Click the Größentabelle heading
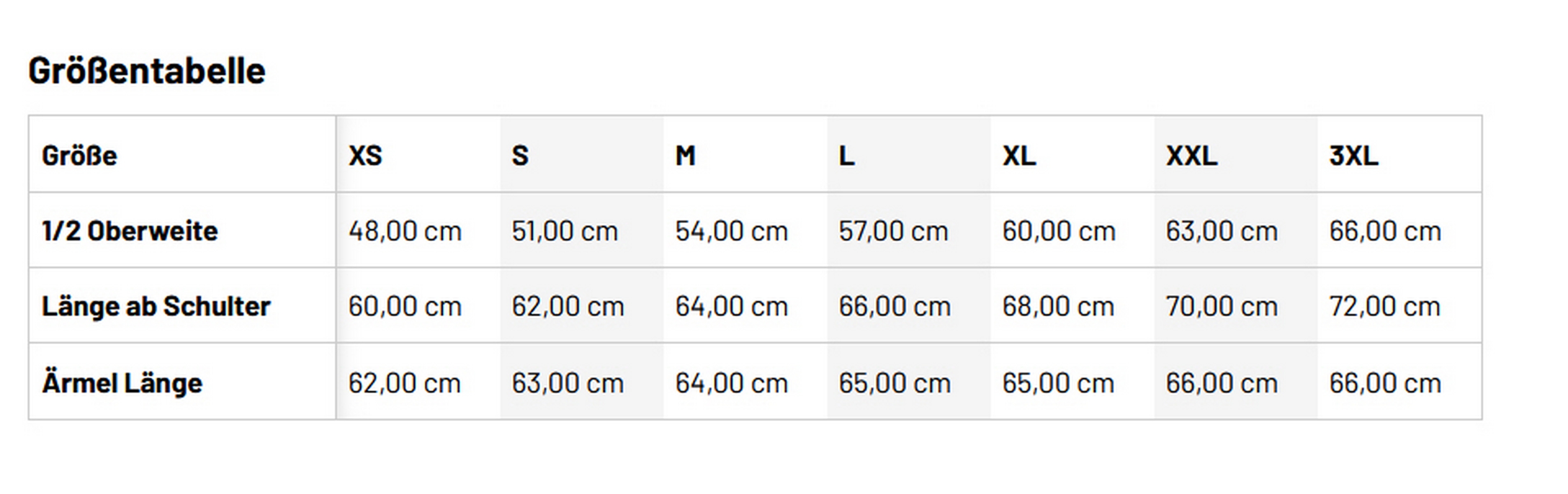The height and width of the screenshot is (494, 1568). [147, 71]
